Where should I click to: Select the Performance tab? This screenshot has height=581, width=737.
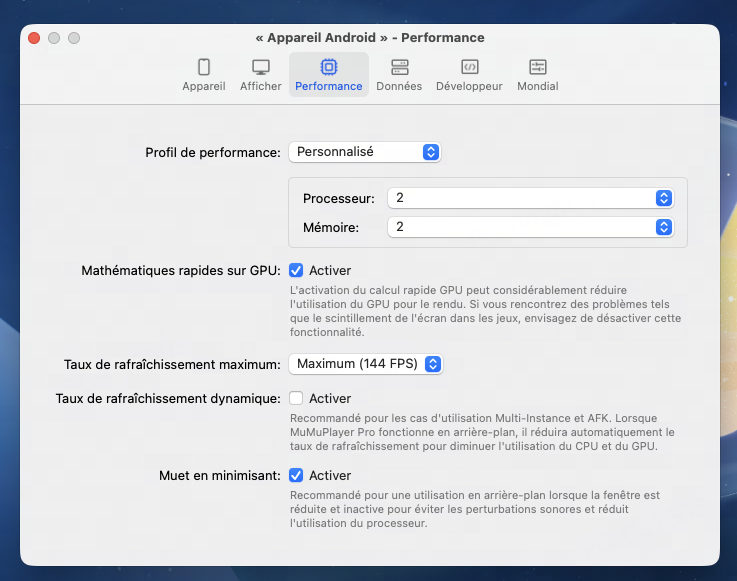click(x=329, y=74)
